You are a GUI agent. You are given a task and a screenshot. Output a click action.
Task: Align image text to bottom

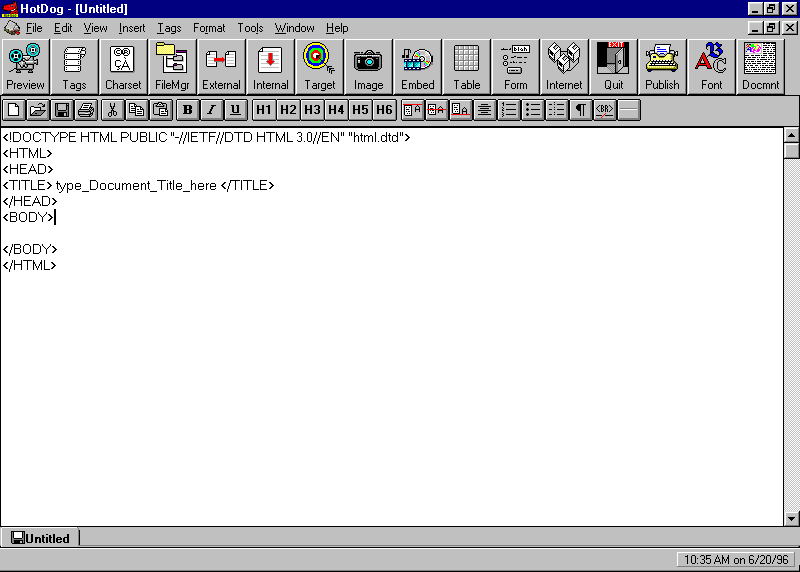tap(460, 110)
